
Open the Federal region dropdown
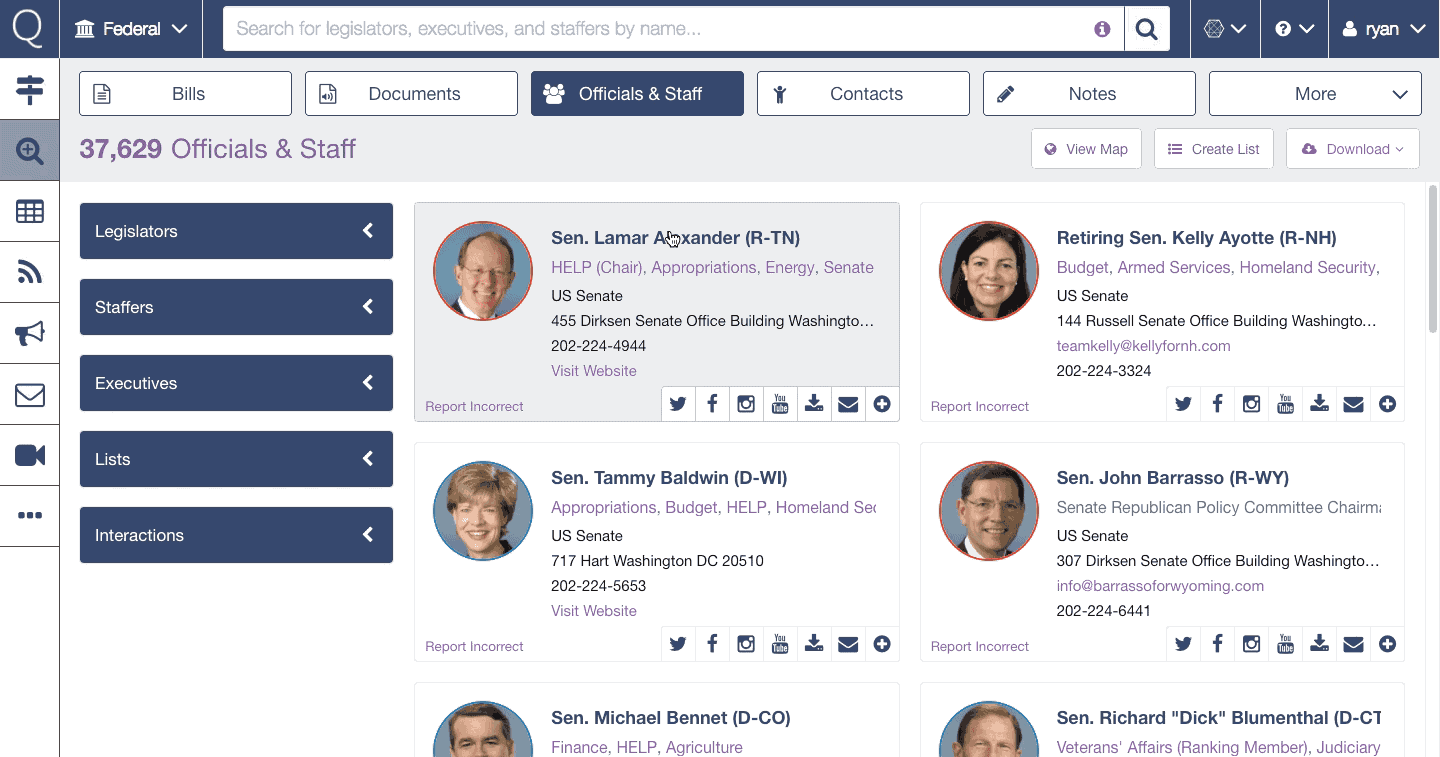tap(131, 29)
